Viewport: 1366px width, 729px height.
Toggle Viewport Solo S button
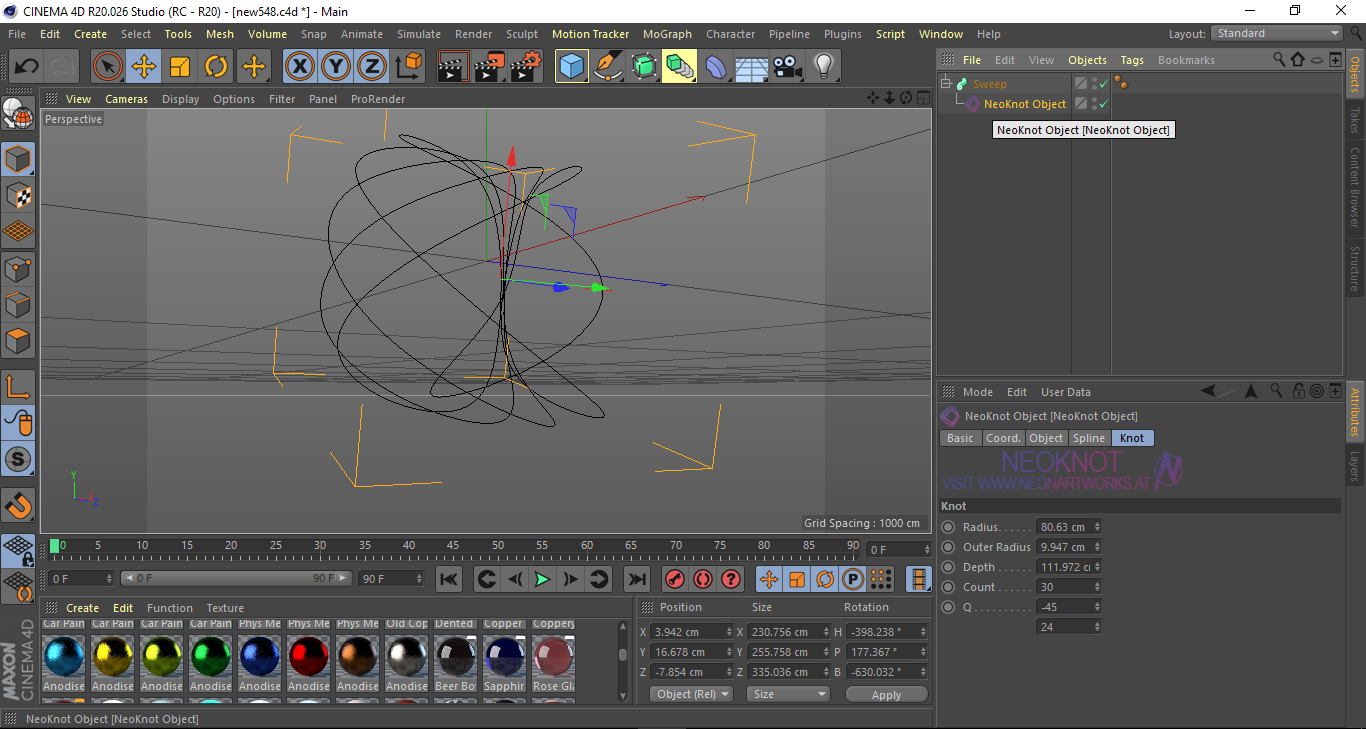tap(18, 460)
